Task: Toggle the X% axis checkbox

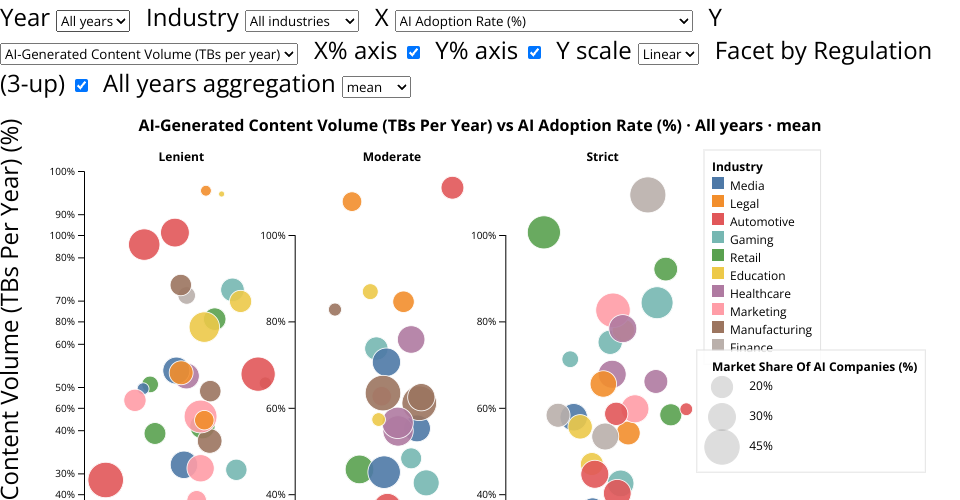Action: click(413, 53)
